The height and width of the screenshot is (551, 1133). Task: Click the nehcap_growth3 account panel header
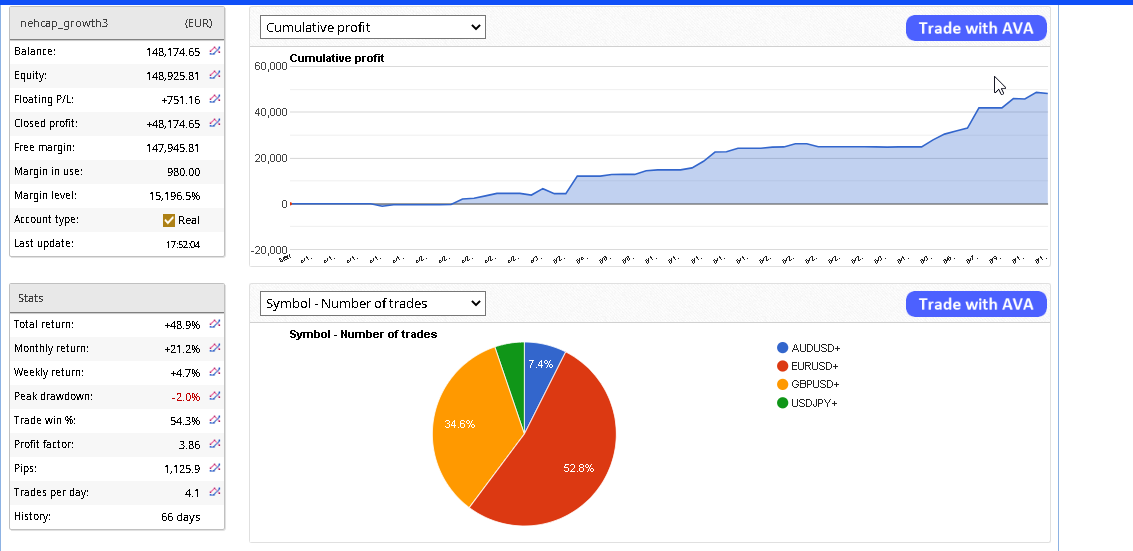point(116,22)
